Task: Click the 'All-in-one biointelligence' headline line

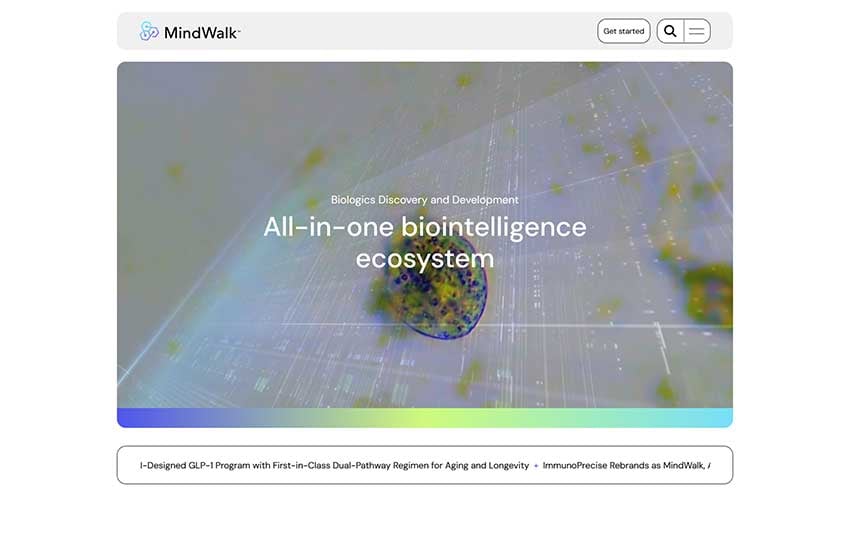Action: [424, 227]
